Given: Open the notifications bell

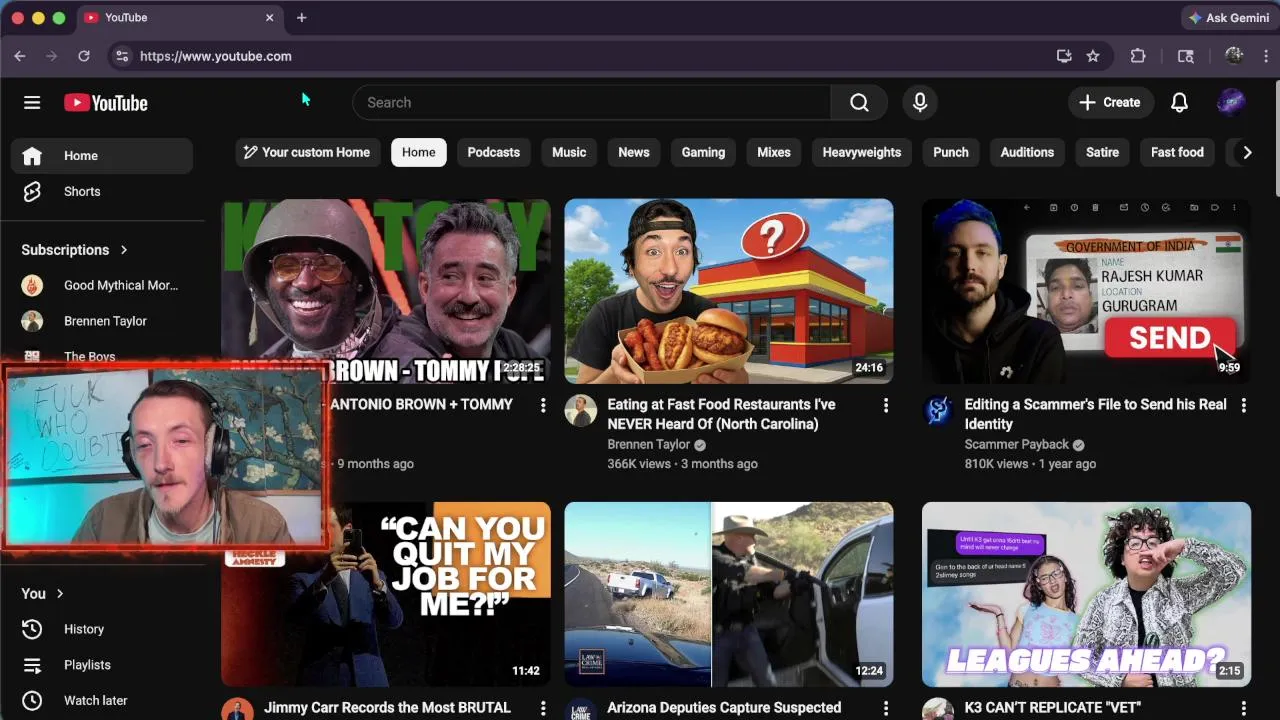Looking at the screenshot, I should [1180, 102].
